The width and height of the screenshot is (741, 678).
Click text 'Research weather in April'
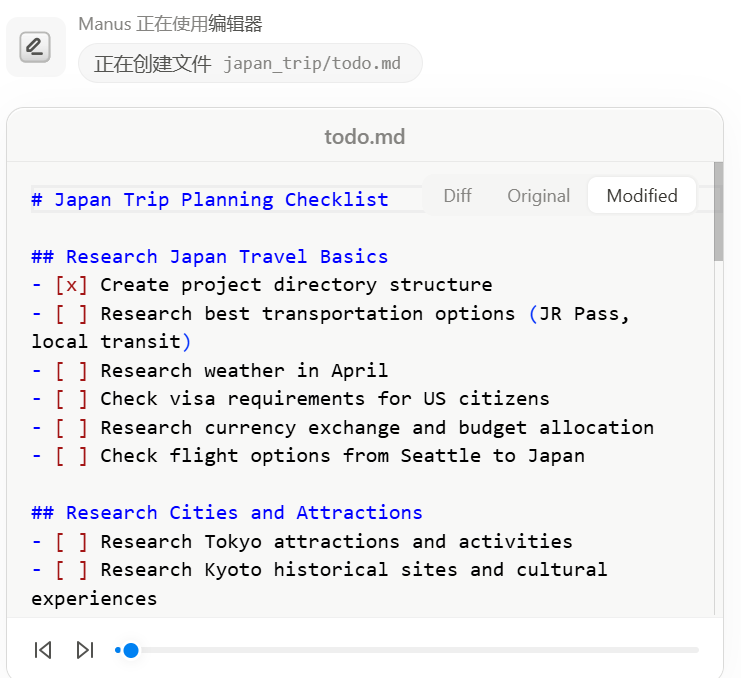click(244, 370)
